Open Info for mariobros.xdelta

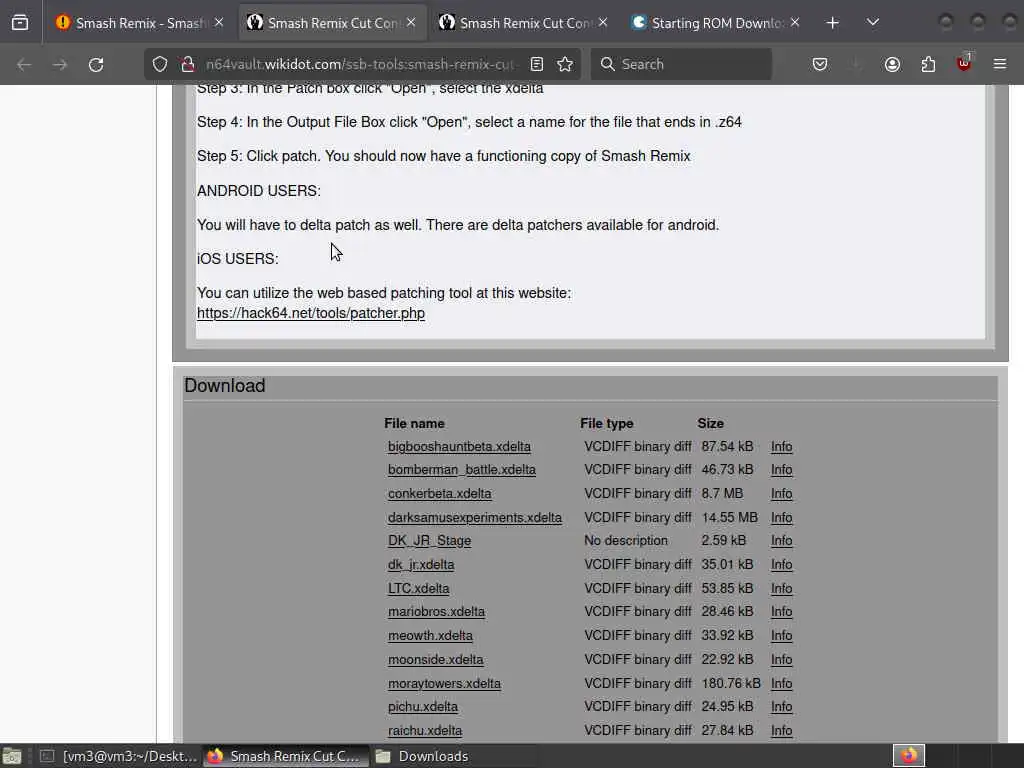coord(781,612)
